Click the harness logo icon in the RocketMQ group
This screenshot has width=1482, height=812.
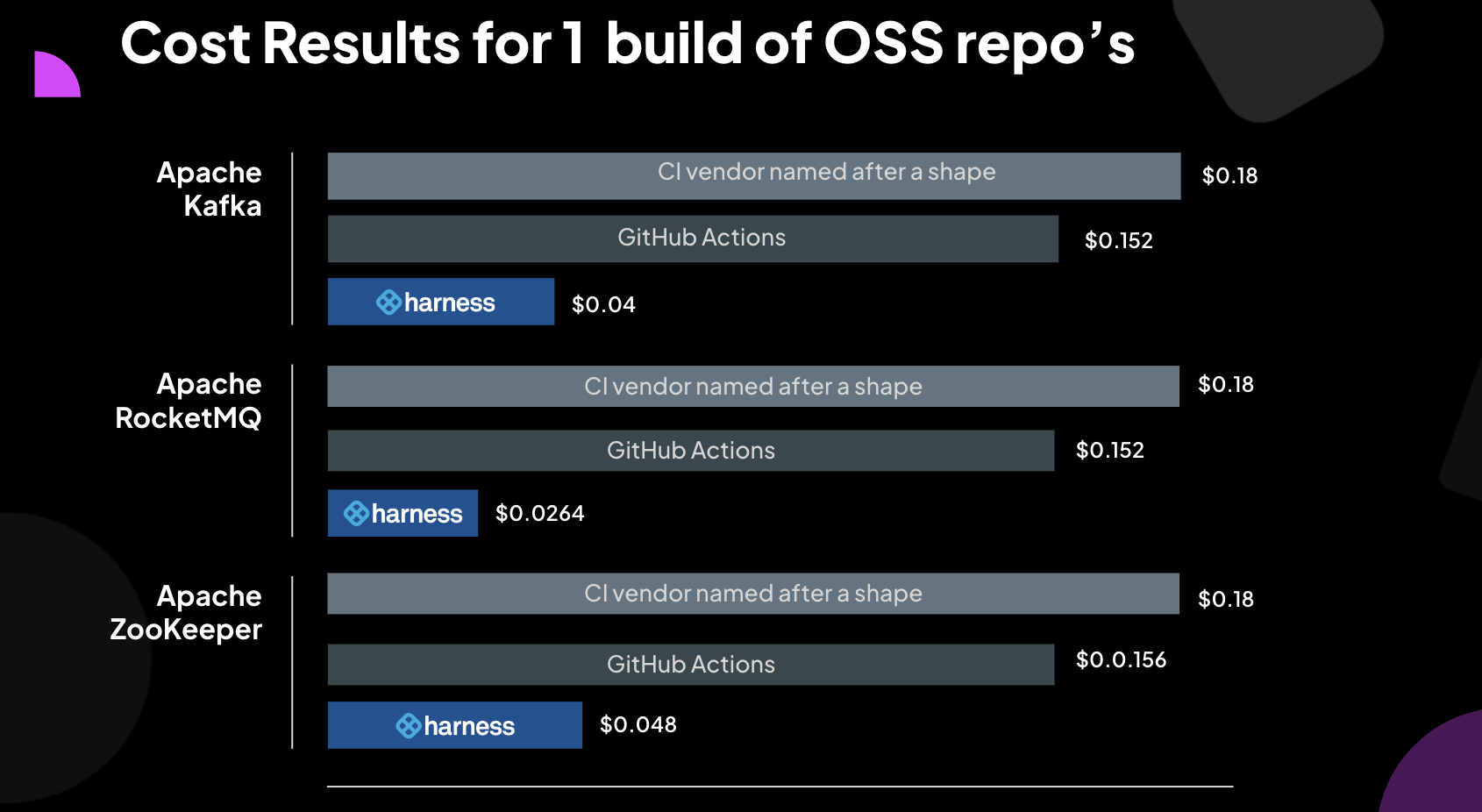pyautogui.click(x=356, y=514)
